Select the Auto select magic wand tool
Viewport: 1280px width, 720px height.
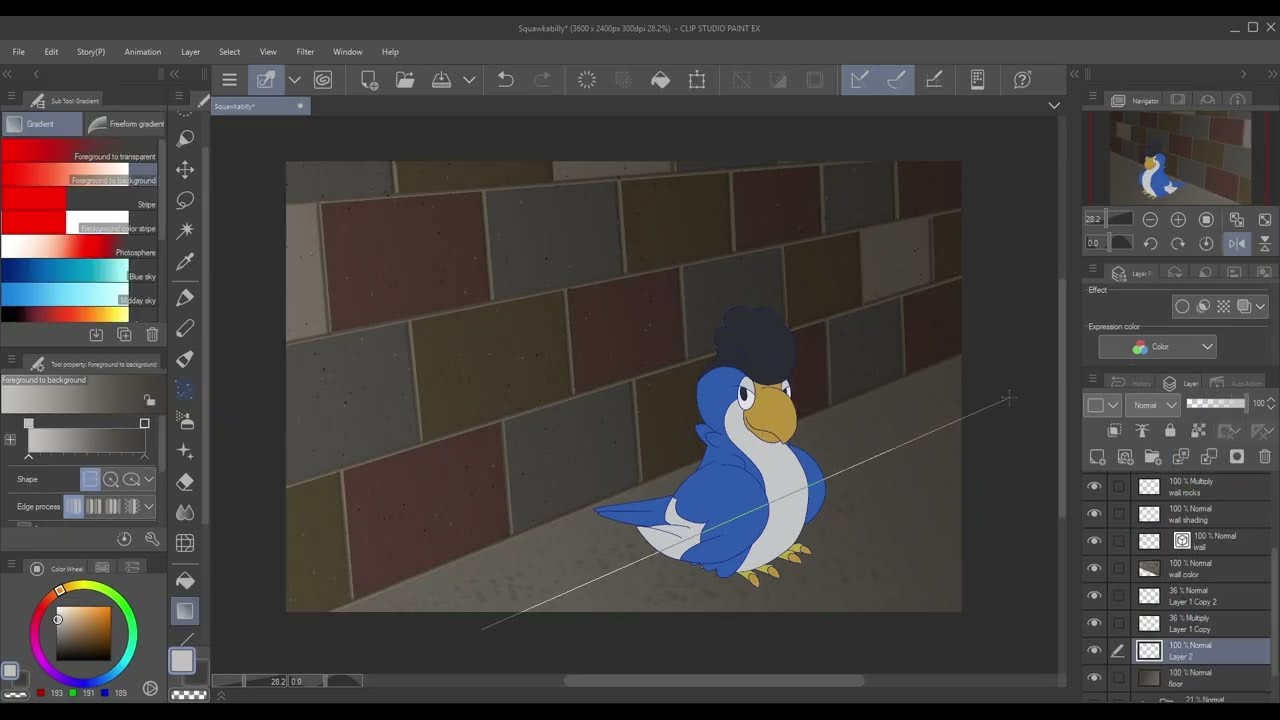point(185,231)
